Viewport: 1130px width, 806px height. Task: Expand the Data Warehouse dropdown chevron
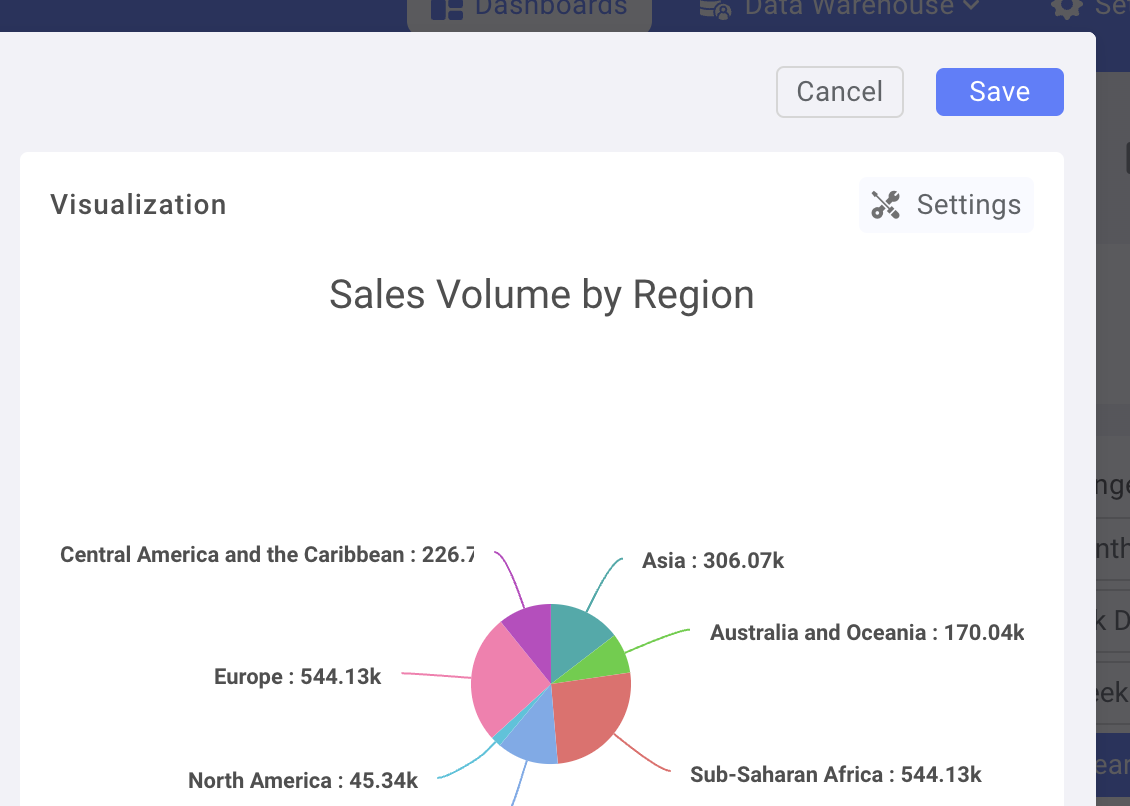click(x=969, y=7)
